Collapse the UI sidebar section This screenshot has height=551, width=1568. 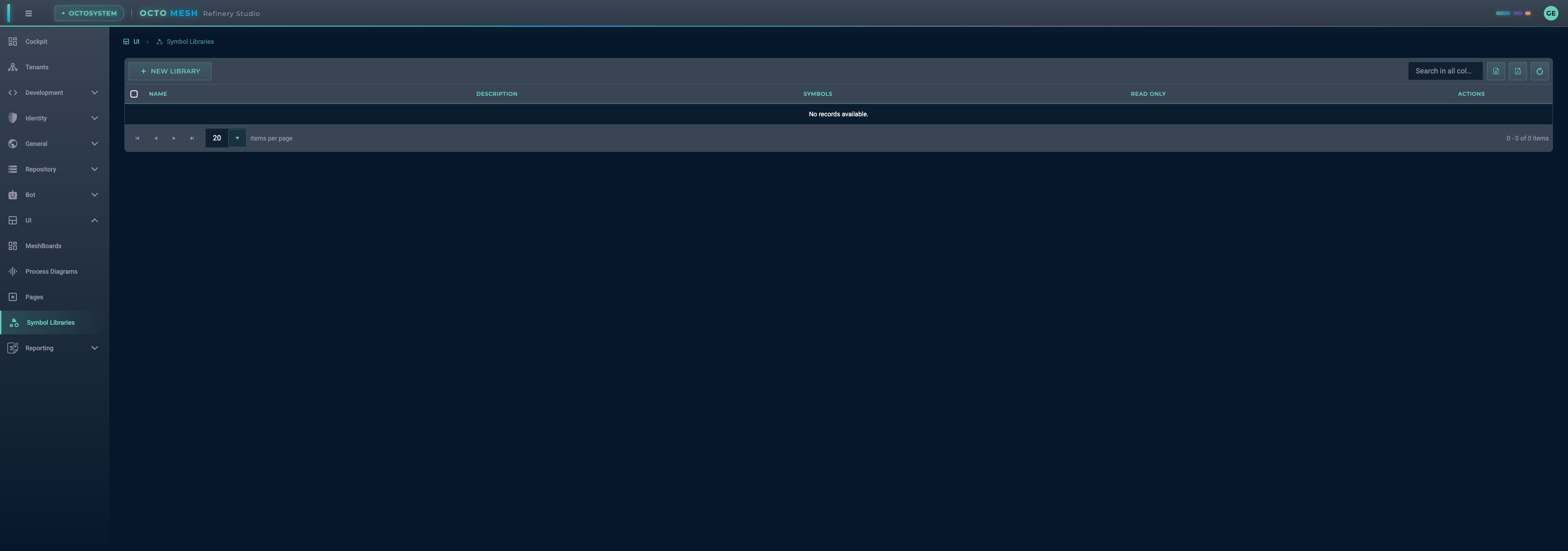point(54,220)
